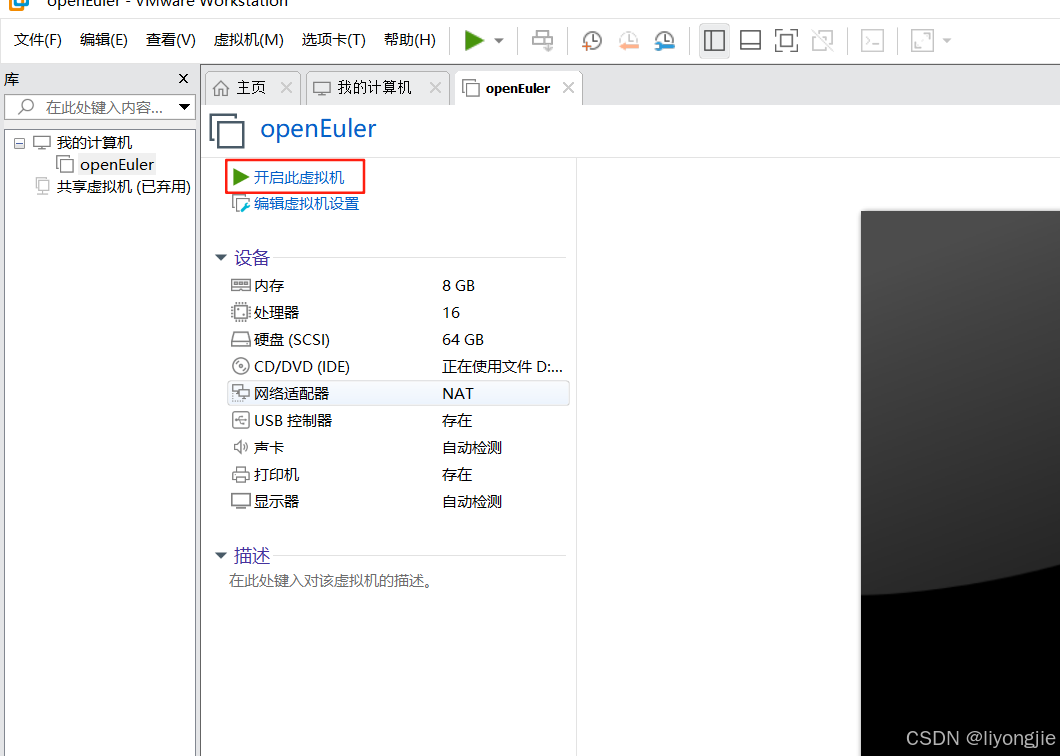1060x756 pixels.
Task: Open the 帮助(H) menu
Action: 410,40
